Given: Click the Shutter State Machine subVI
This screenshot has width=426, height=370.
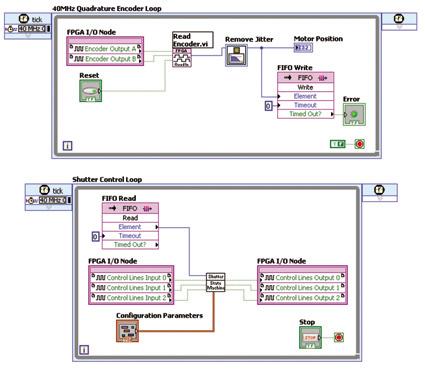Looking at the screenshot, I should (x=216, y=282).
